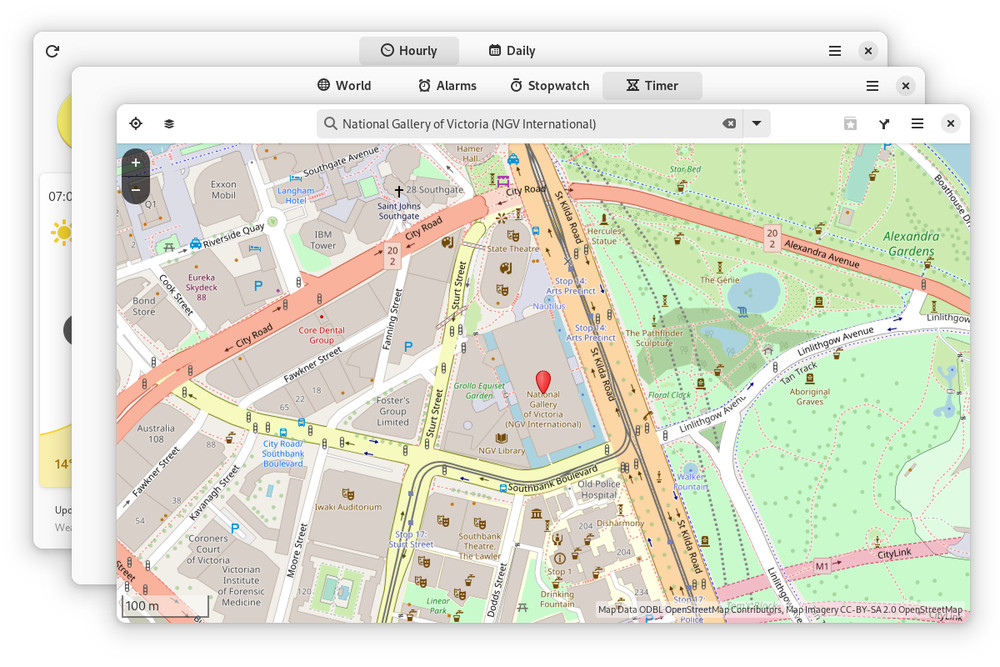Clear the search field text
This screenshot has height=667, width=1000.
[729, 124]
